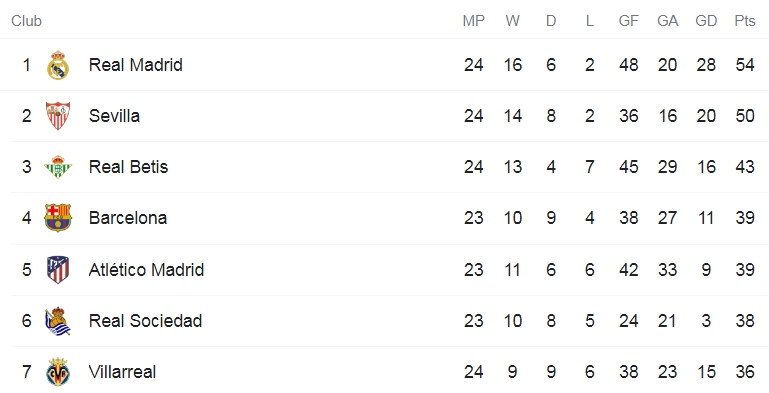The image size is (769, 393).
Task: Select the Villarreal yellow badge icon
Action: (x=58, y=372)
